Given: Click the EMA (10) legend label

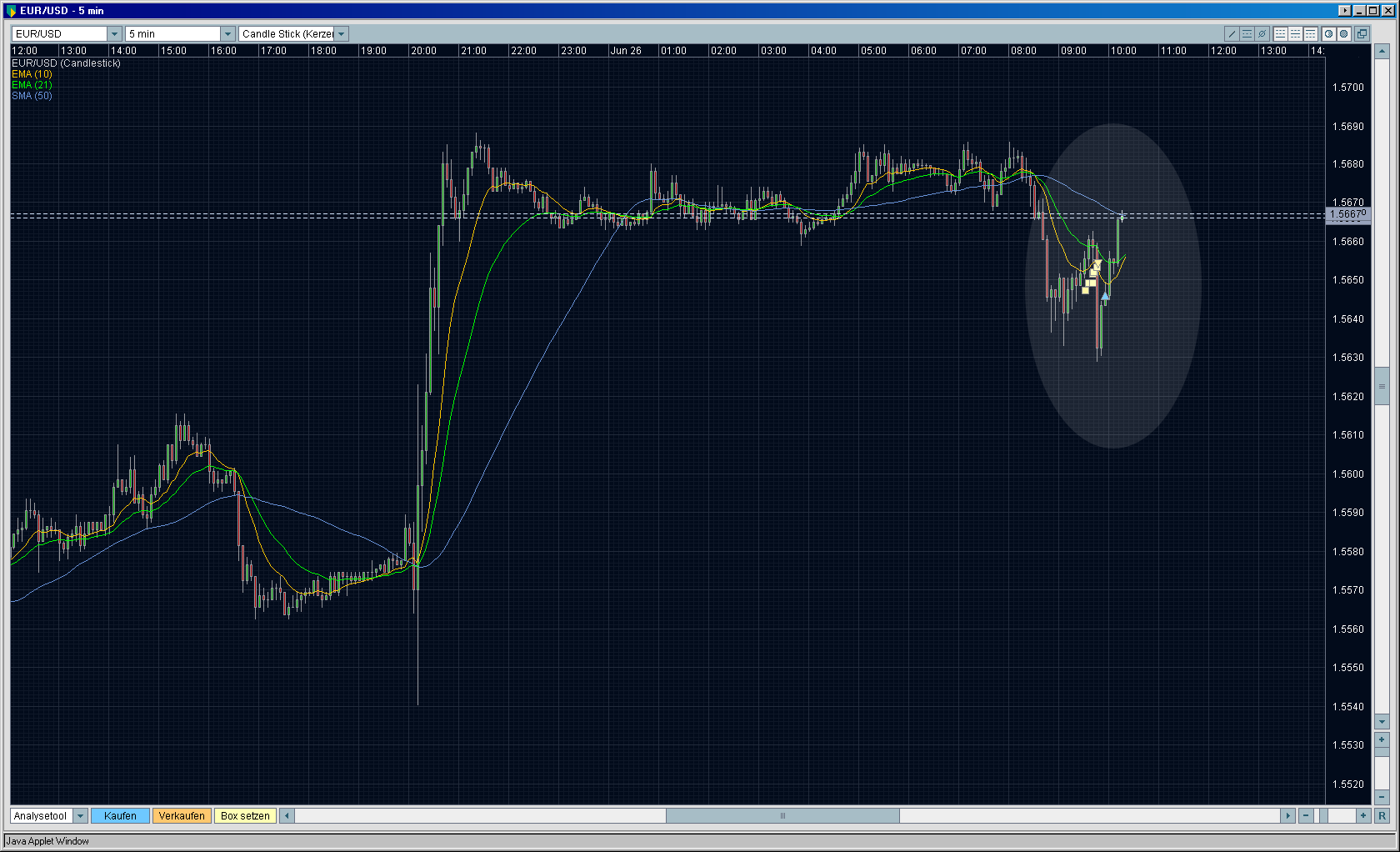Looking at the screenshot, I should click(x=32, y=74).
